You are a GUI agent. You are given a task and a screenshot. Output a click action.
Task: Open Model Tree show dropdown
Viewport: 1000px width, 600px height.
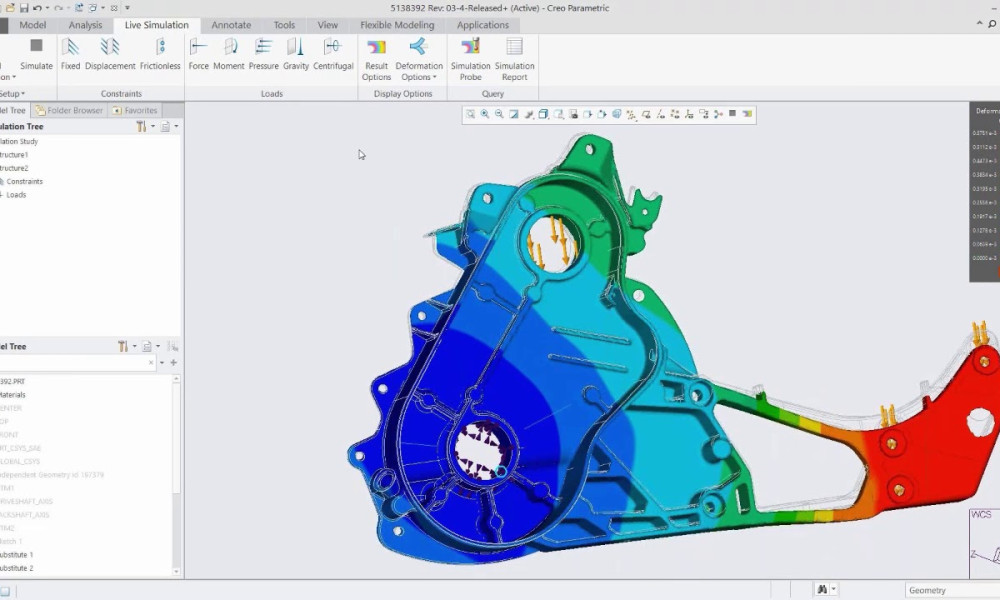[151, 346]
